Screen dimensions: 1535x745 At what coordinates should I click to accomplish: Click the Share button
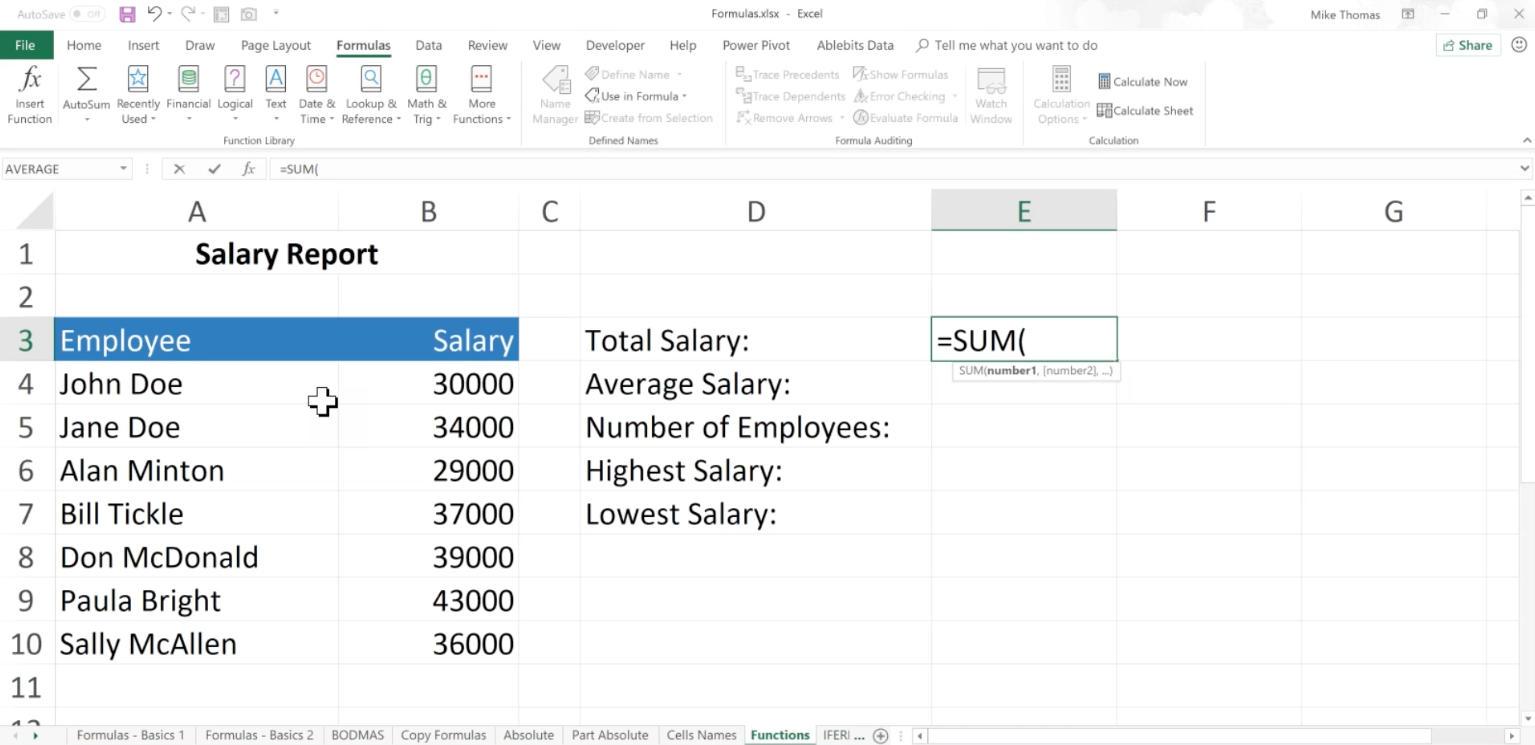(x=1468, y=45)
